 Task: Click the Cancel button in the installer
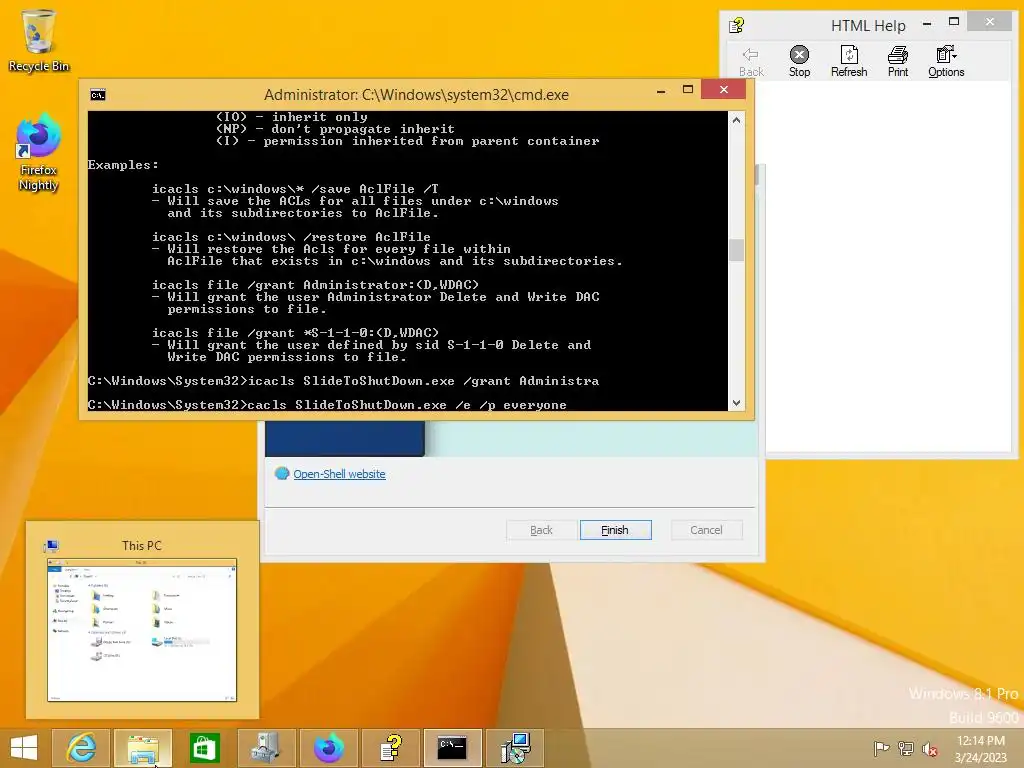tap(707, 530)
